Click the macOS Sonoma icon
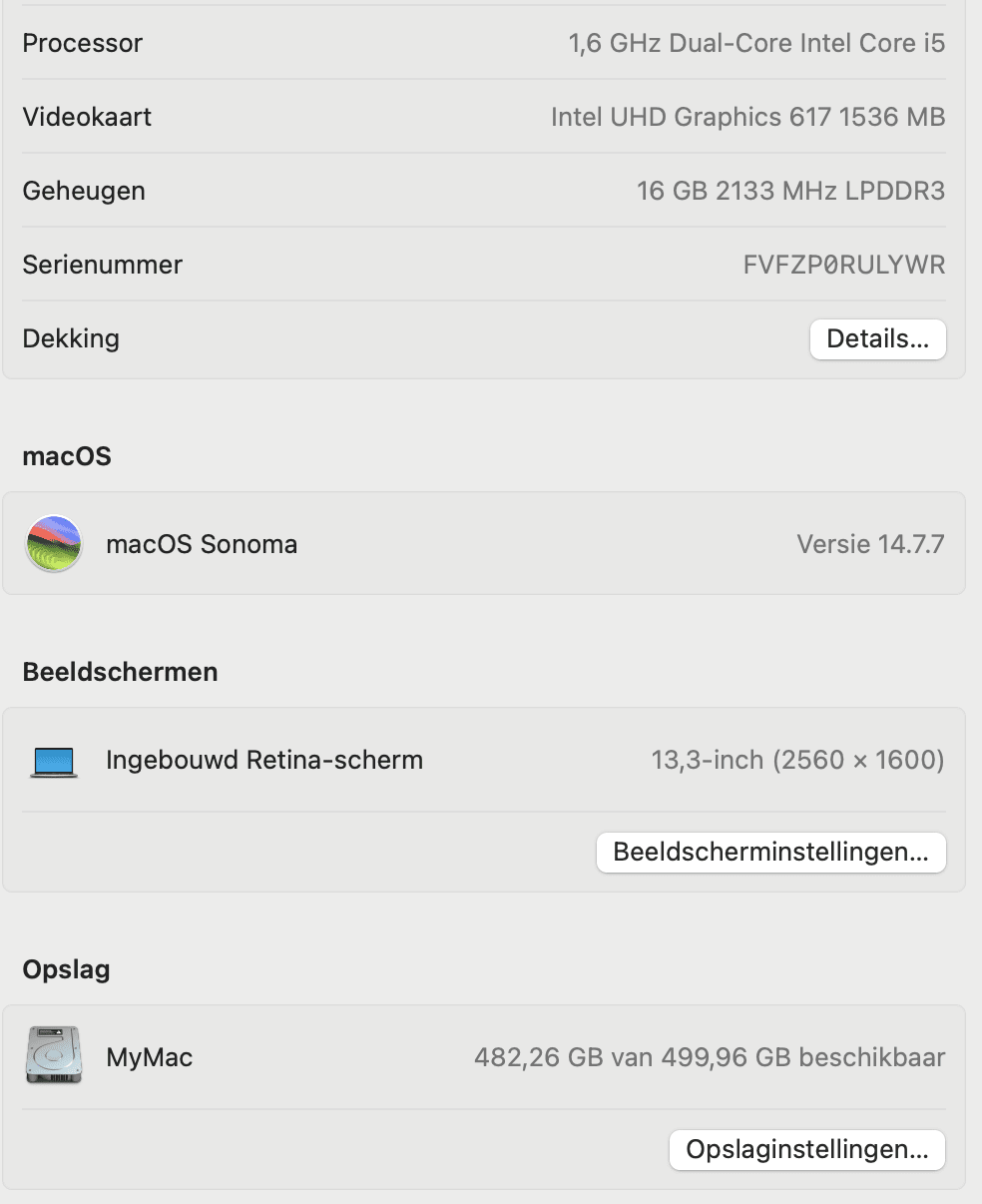982x1204 pixels. (54, 544)
